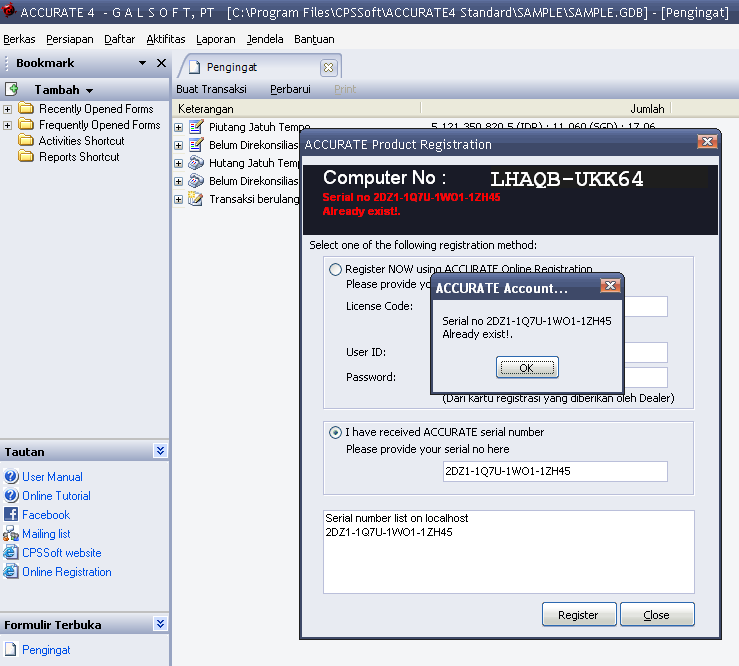Open the Aktifitas menu
This screenshot has height=666, width=739.
(166, 39)
